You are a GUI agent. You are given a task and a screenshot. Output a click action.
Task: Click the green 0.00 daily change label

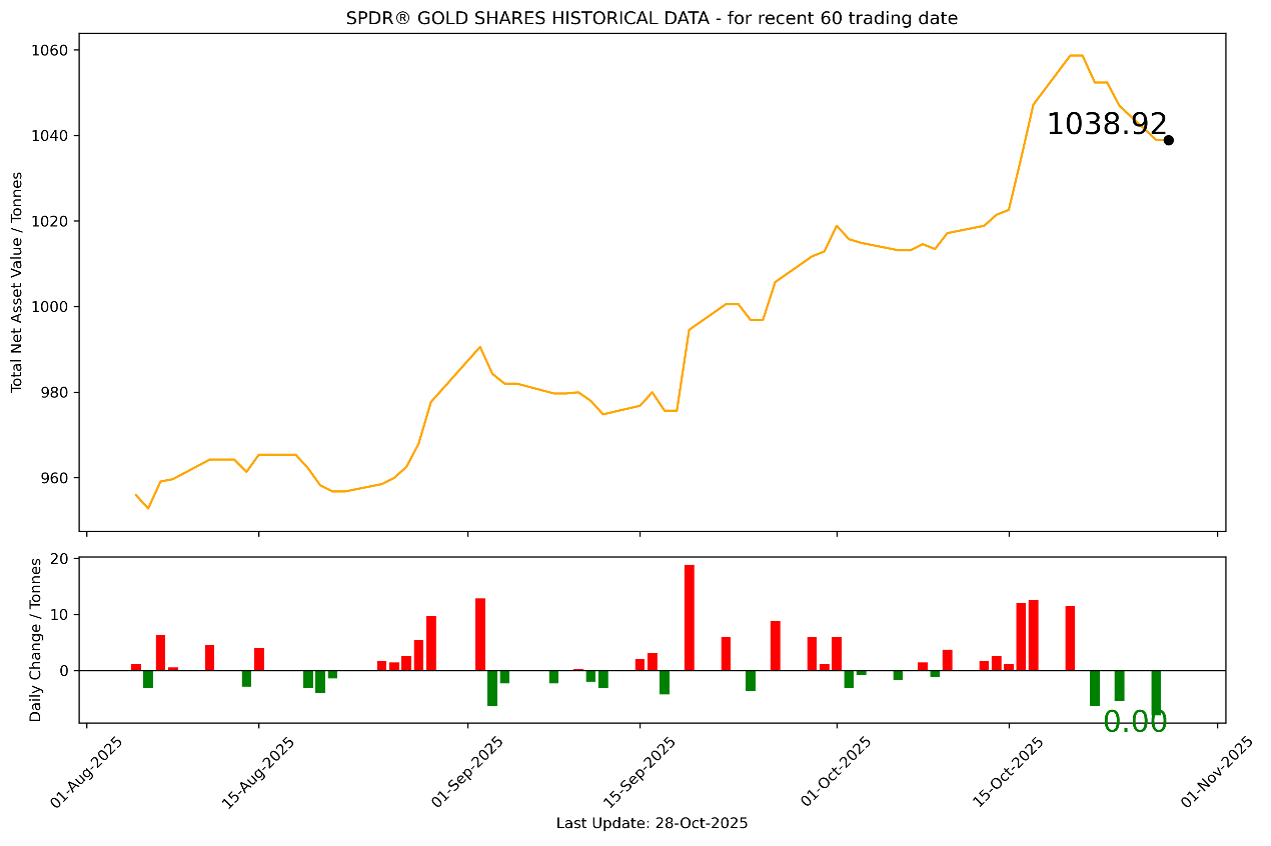point(1135,722)
